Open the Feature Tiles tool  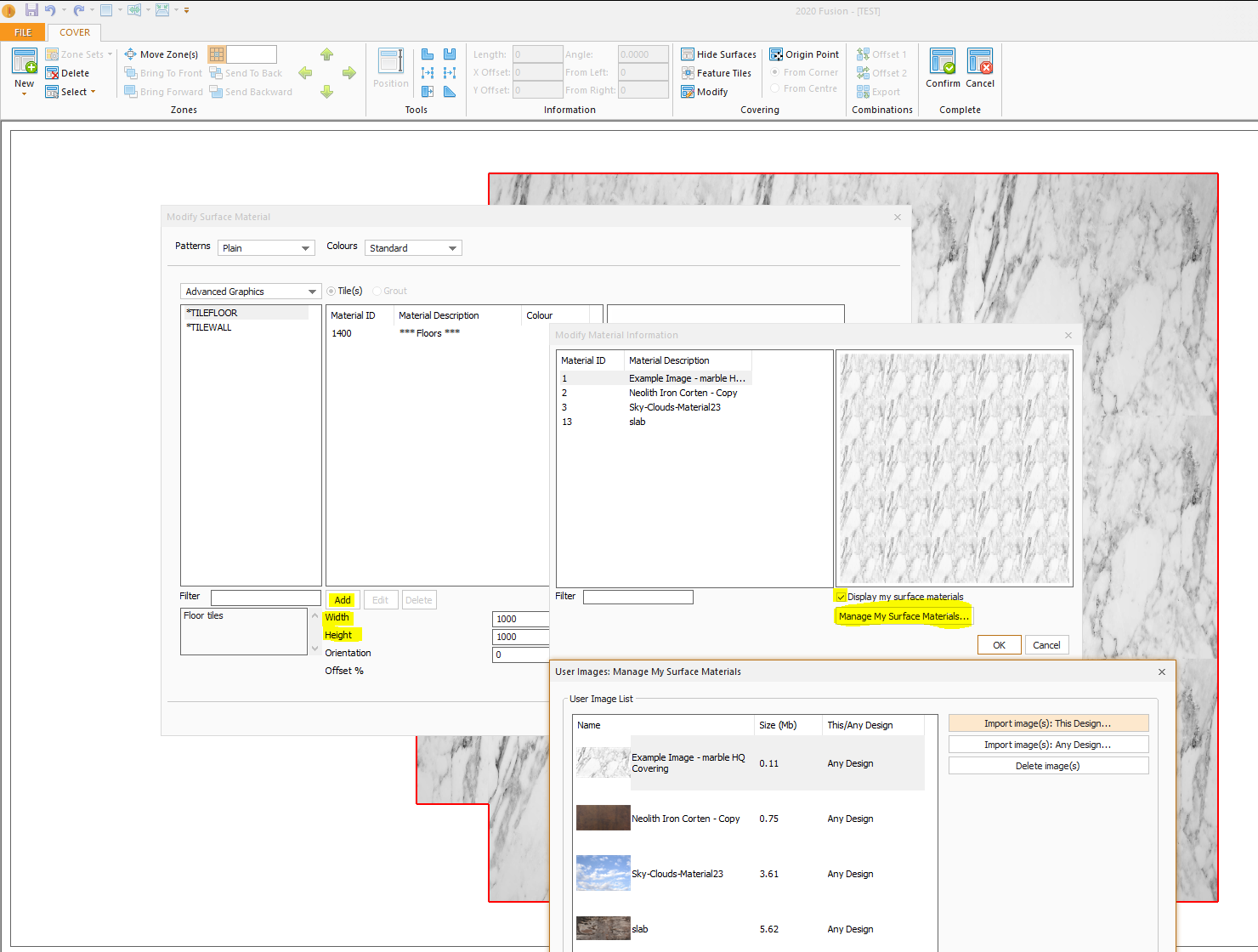pos(716,73)
